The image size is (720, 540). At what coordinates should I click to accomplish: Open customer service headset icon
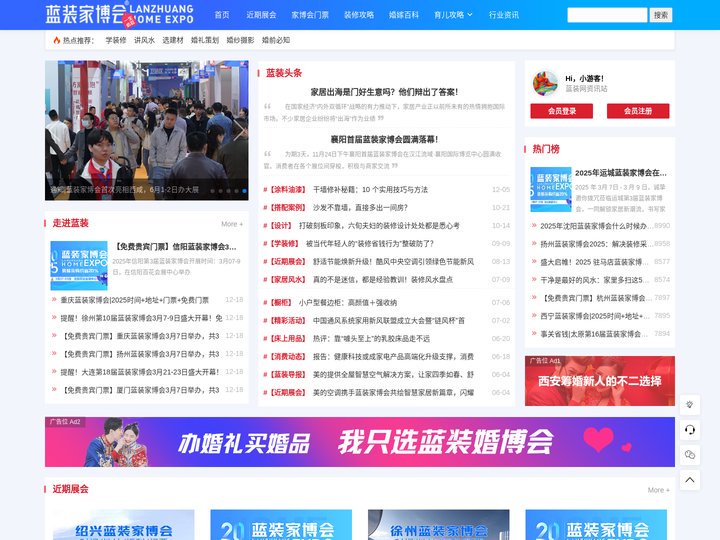[x=690, y=430]
